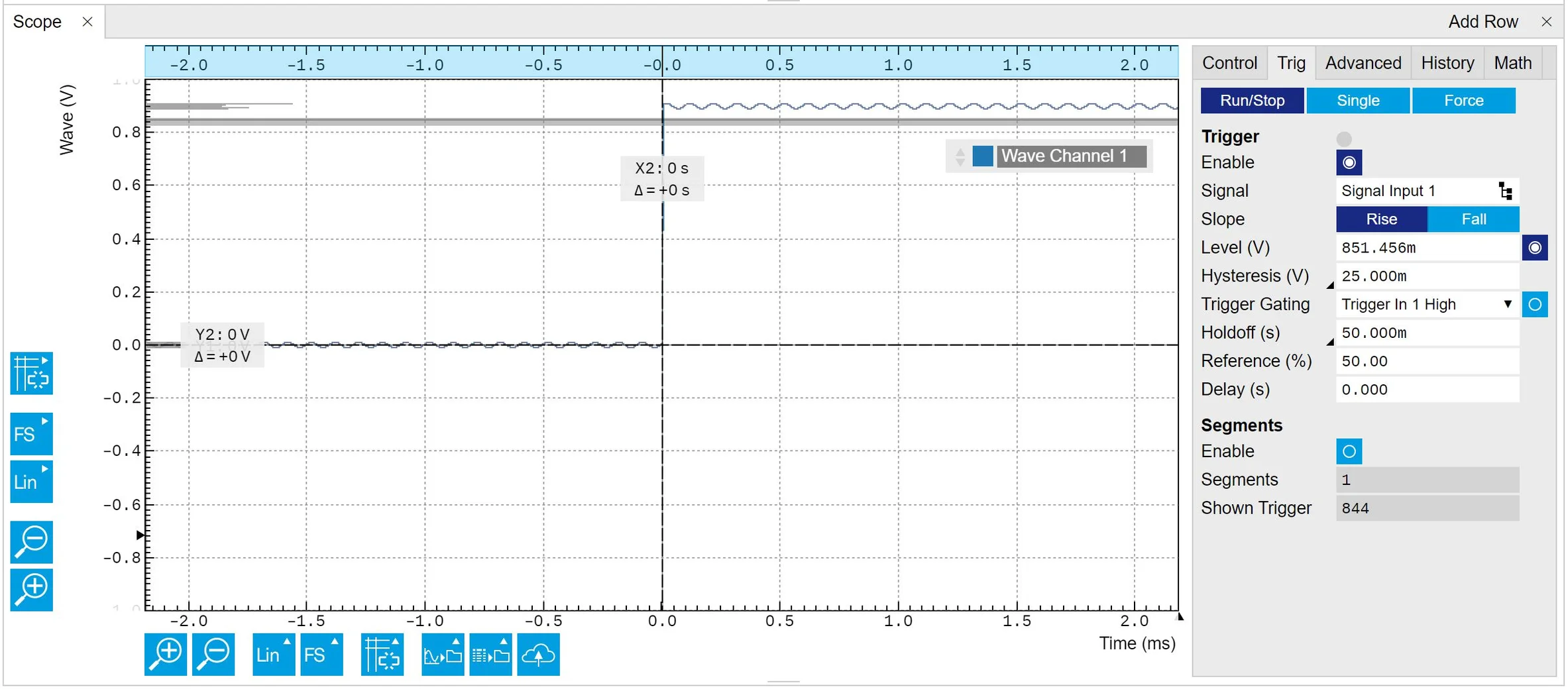Screen dimensions: 1568x699
Task: Click cloud upload icon below plot
Action: pyautogui.click(x=538, y=654)
